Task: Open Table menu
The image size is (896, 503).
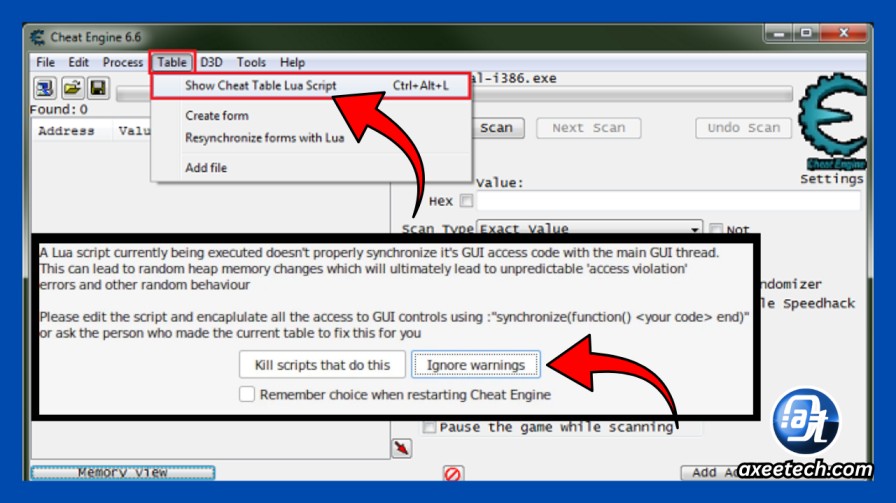Action: pos(172,62)
